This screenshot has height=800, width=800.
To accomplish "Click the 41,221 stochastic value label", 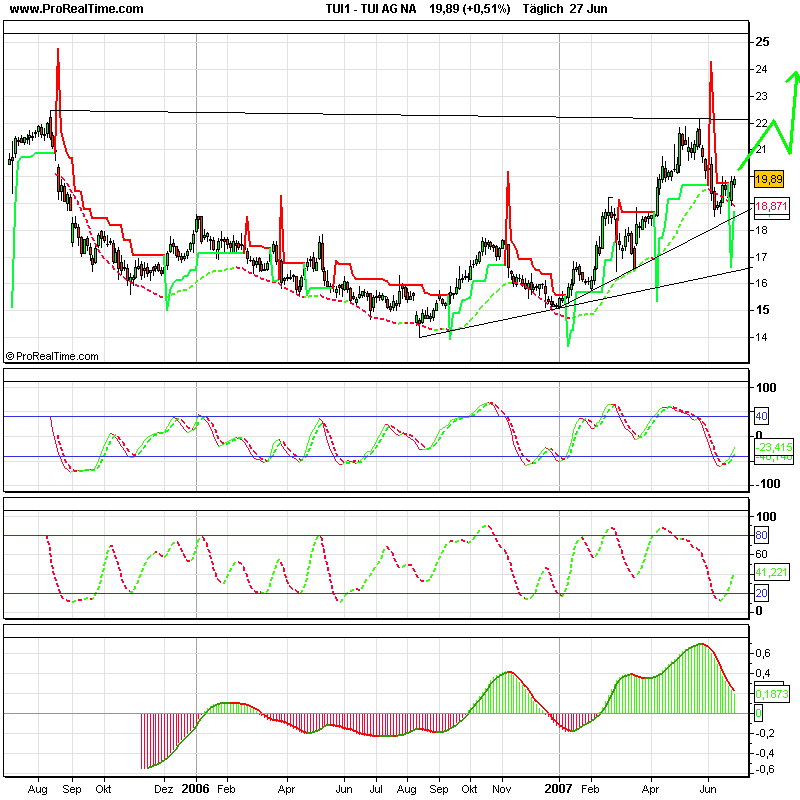I will [770, 573].
